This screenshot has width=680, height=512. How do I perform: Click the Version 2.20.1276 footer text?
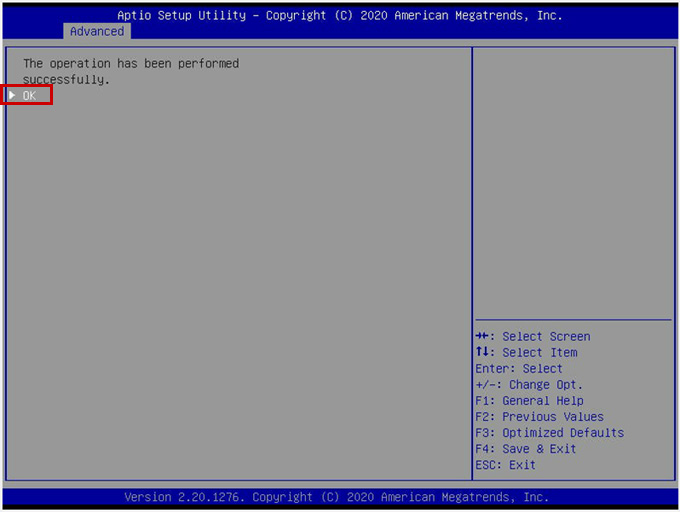point(336,497)
